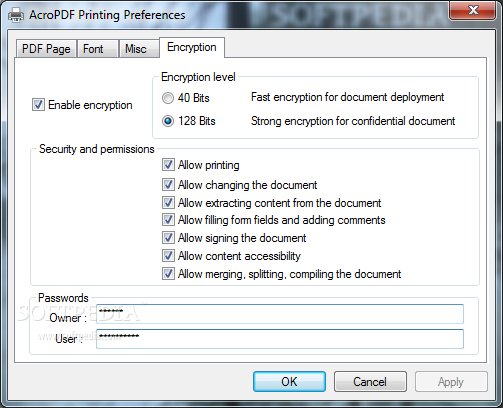Open the Font tab
Viewport: 503px width, 408px height.
point(98,49)
